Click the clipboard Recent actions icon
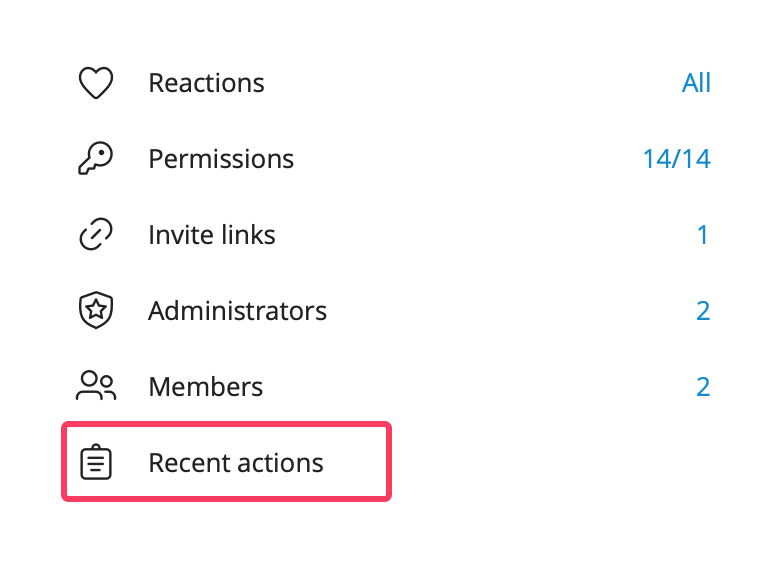 pos(96,462)
